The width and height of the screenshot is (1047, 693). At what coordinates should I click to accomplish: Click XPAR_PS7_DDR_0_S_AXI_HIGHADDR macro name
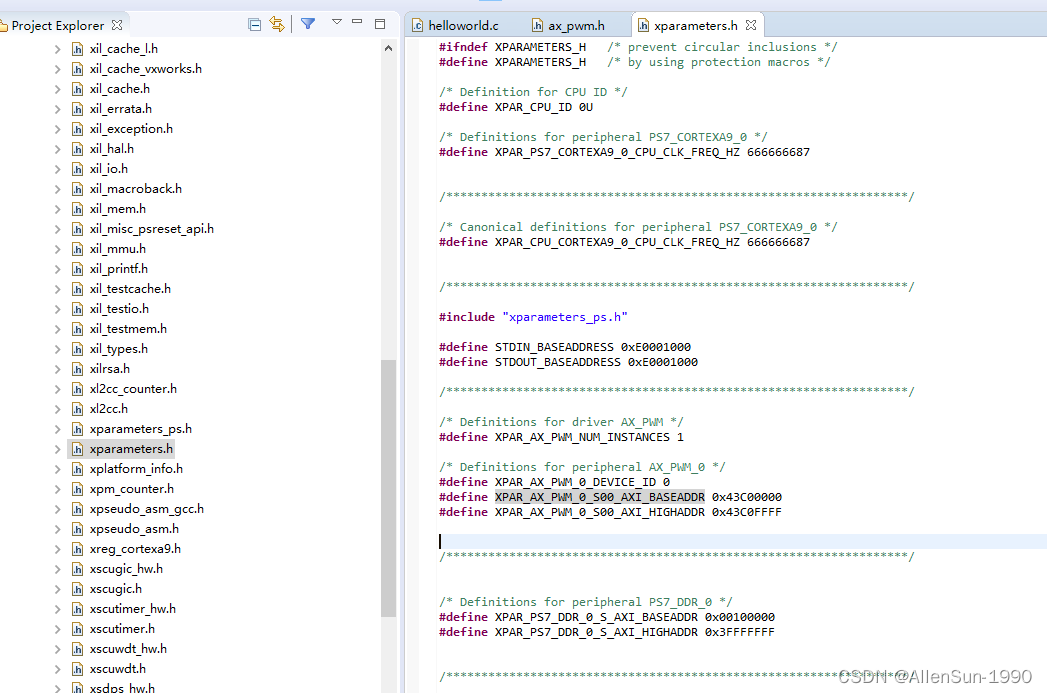596,632
